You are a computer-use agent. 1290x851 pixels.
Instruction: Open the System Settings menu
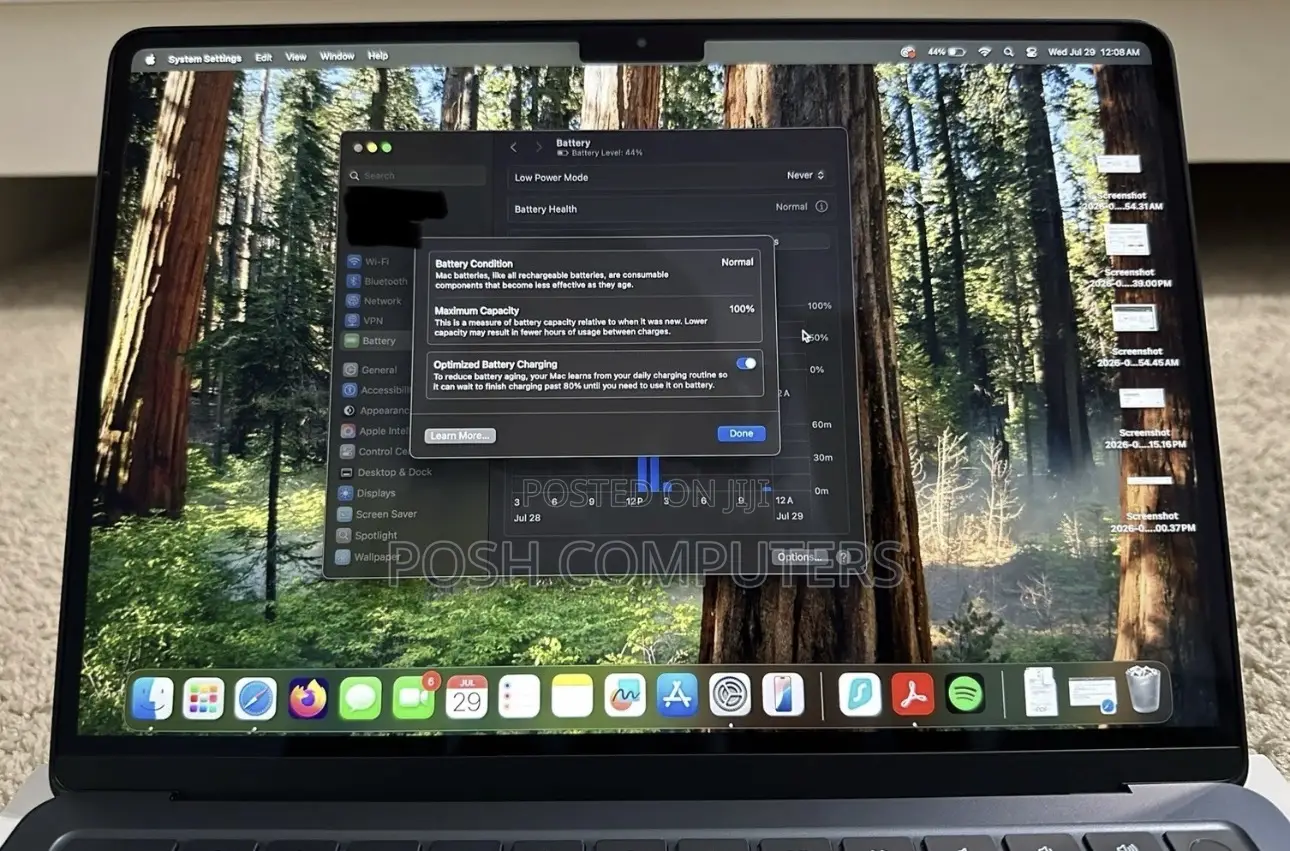coord(205,59)
